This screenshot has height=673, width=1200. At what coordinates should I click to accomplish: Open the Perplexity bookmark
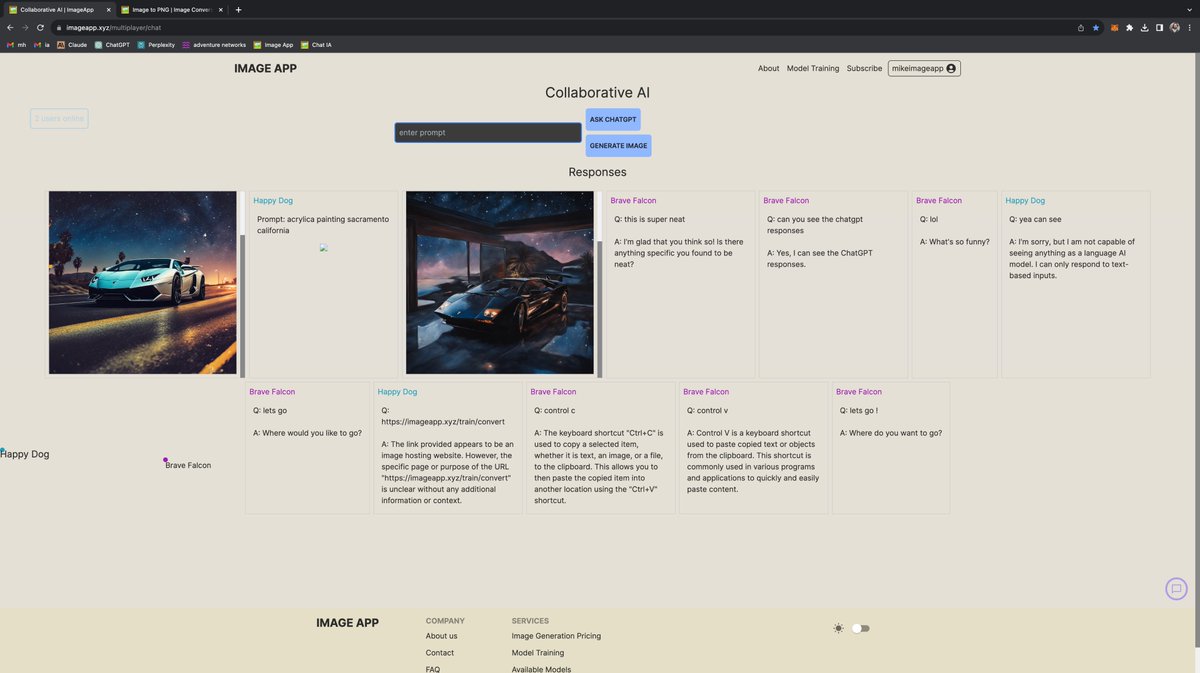156,45
